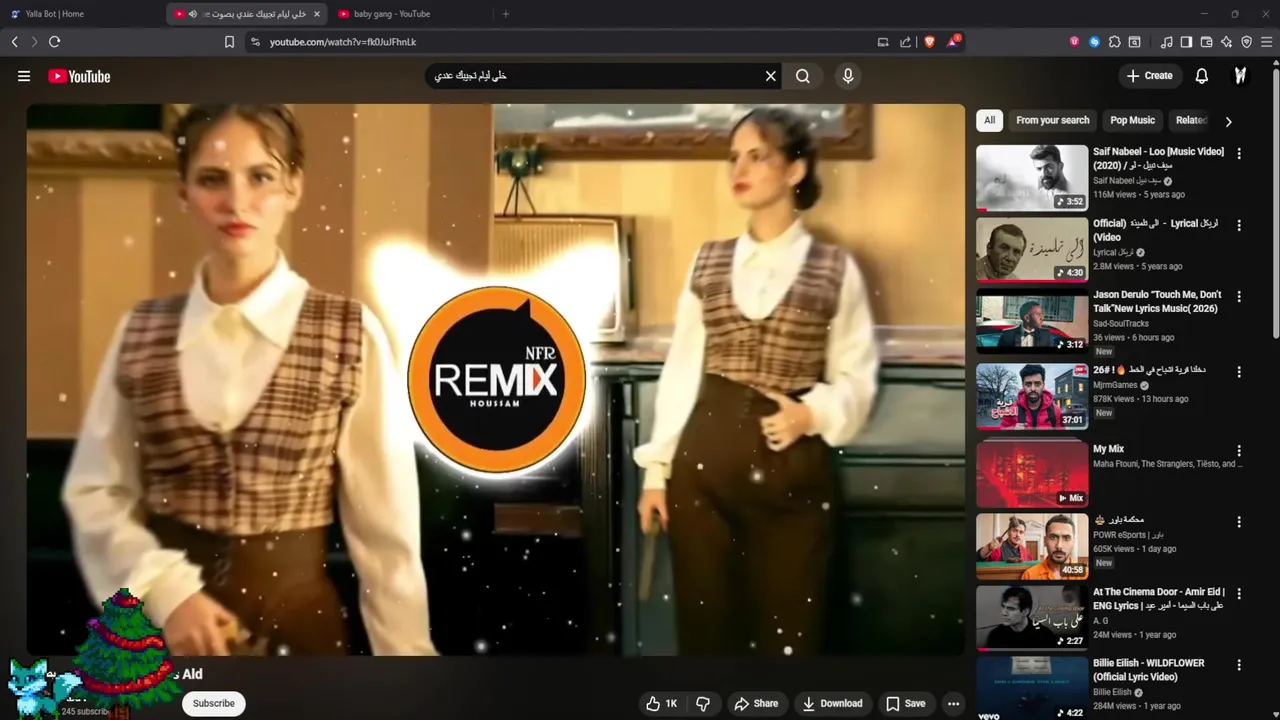Share this video

pyautogui.click(x=756, y=703)
